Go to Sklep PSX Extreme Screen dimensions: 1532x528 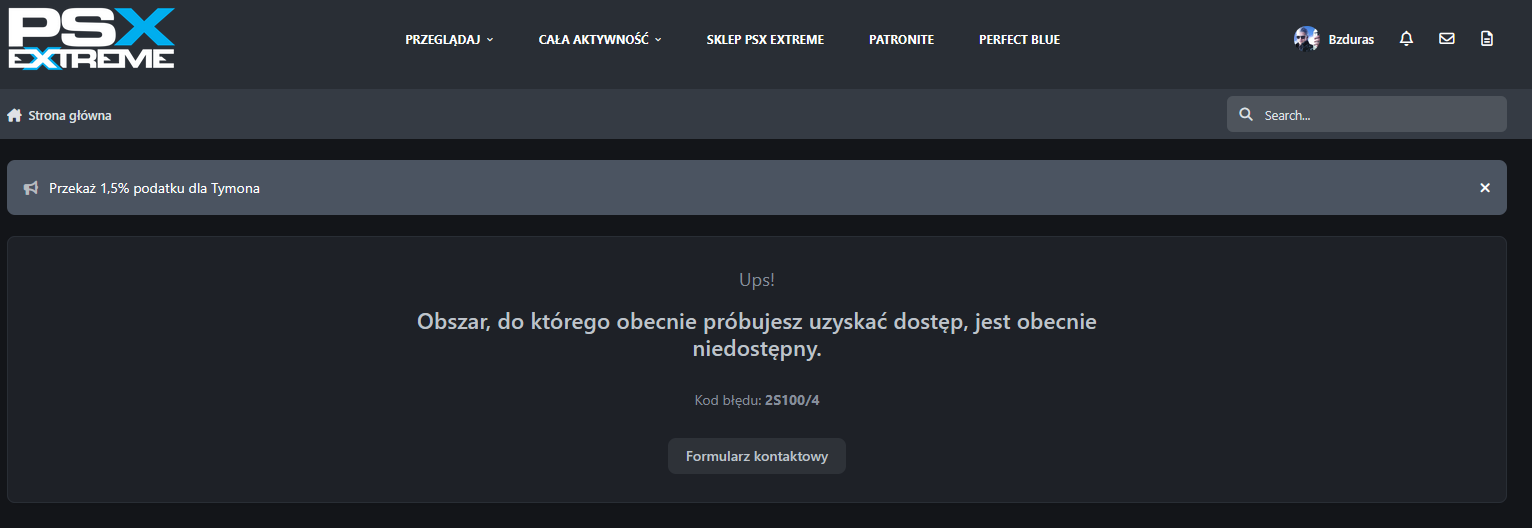(765, 40)
